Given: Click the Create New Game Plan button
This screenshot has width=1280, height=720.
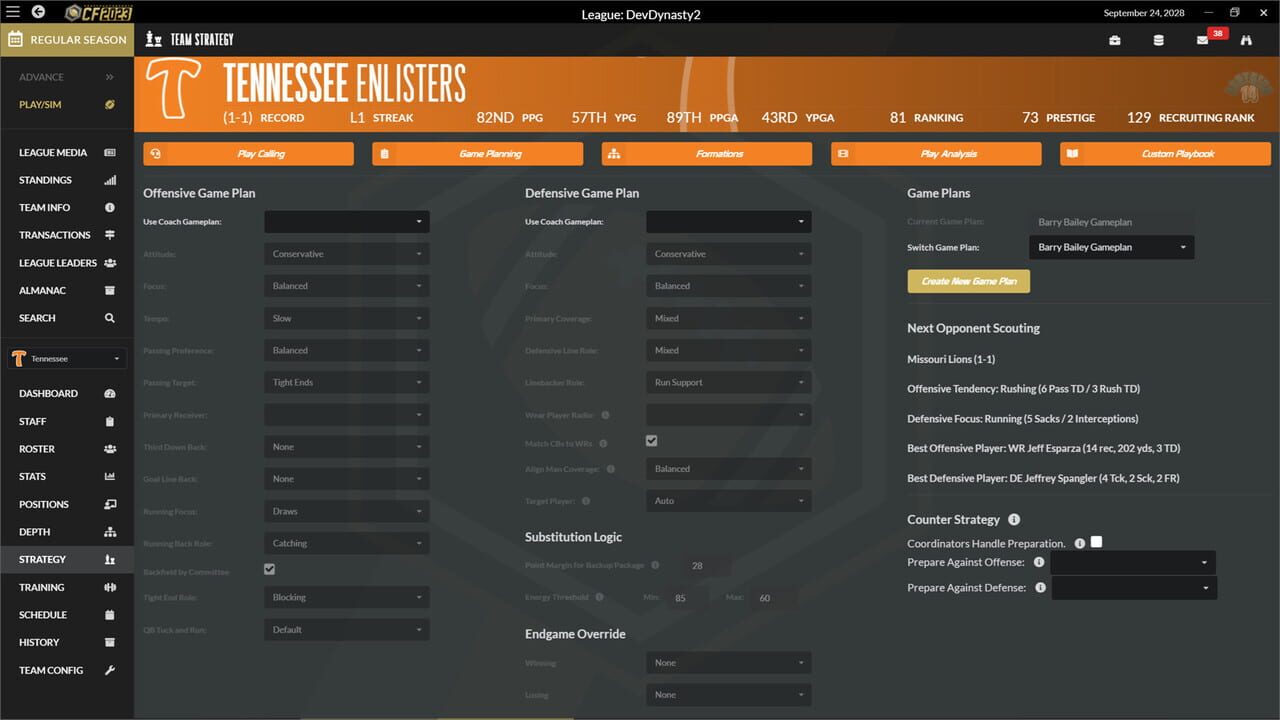Looking at the screenshot, I should coord(968,281).
